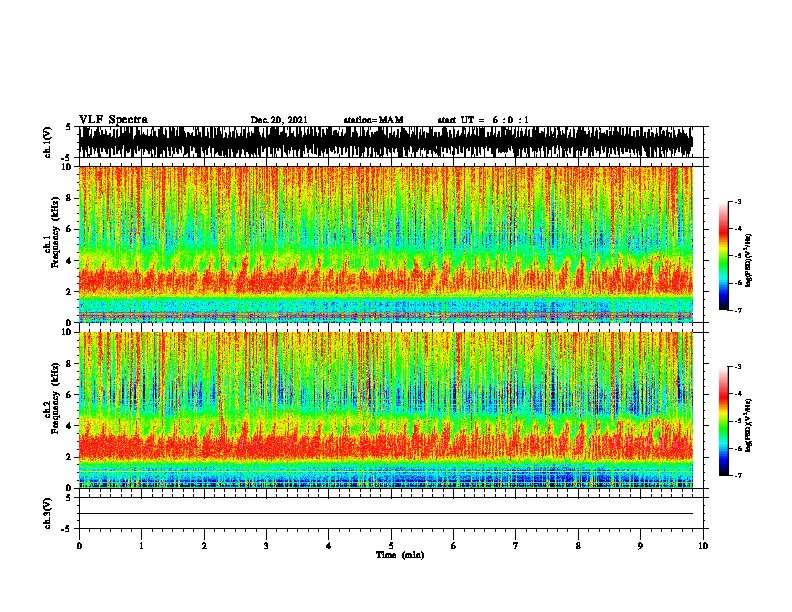The width and height of the screenshot is (792, 612).
Task: Click the time axis tick label '3'
Action: click(266, 546)
